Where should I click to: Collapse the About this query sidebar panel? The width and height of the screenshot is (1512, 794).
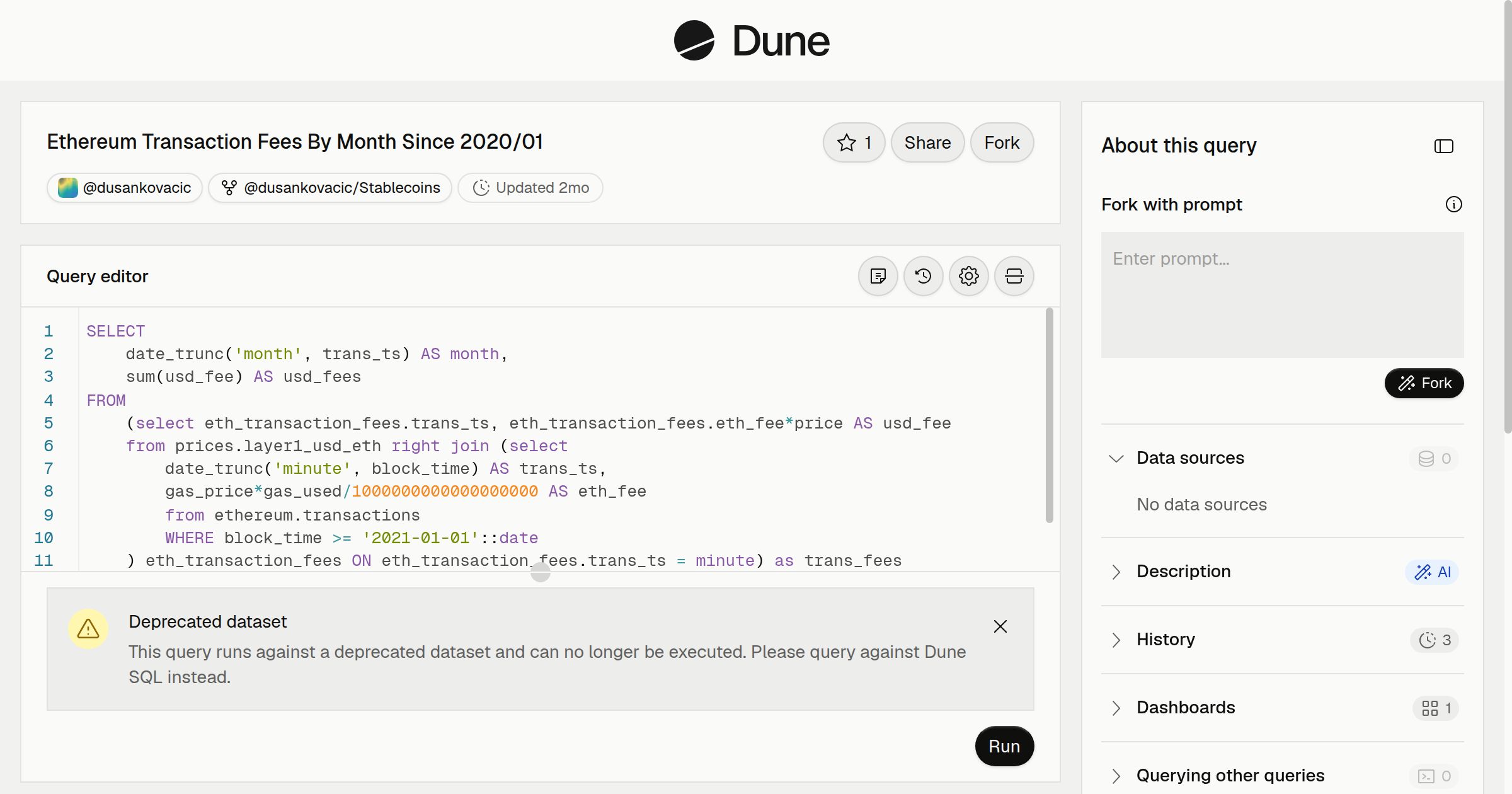(x=1443, y=146)
